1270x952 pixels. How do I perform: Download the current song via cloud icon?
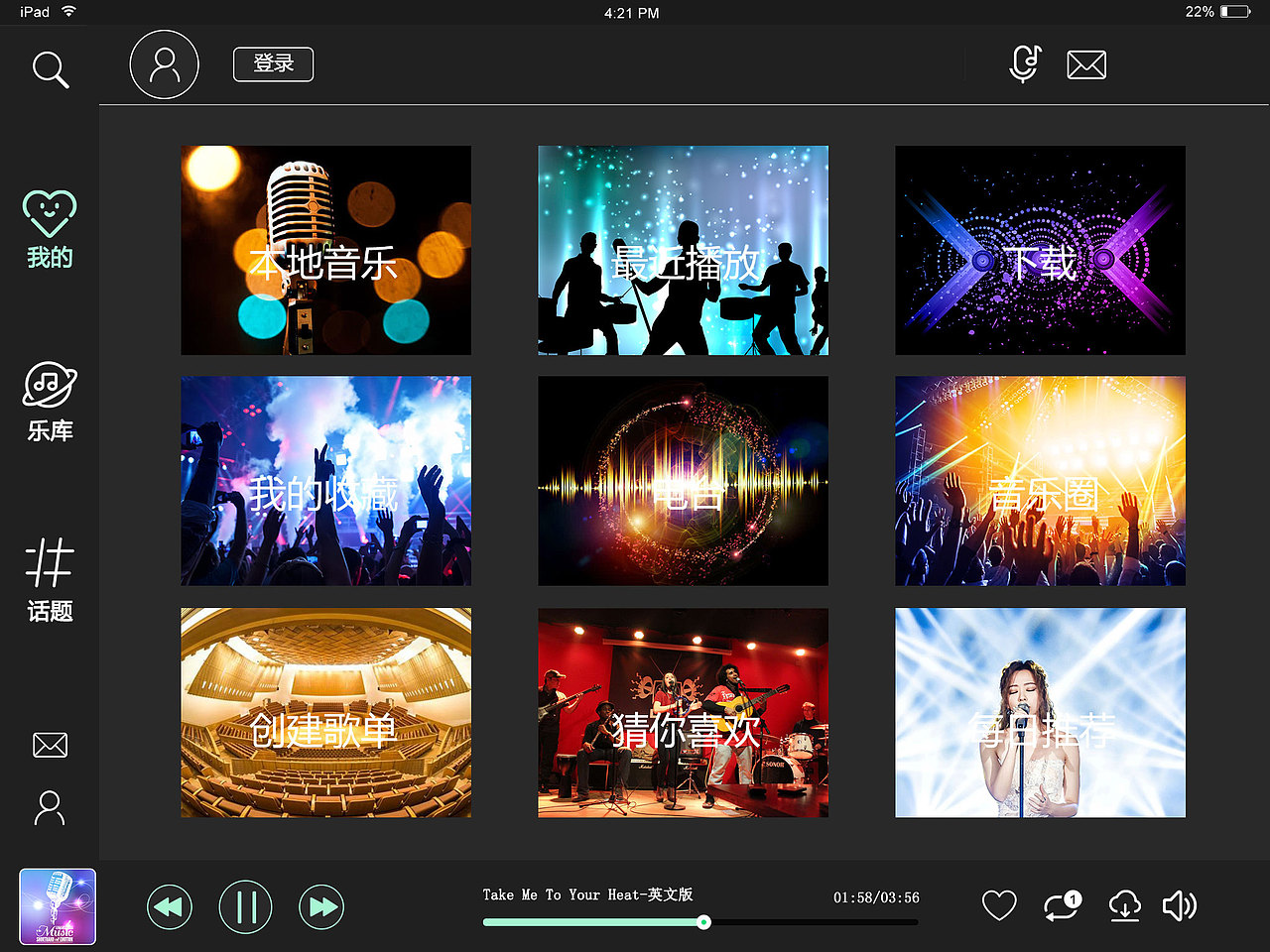[x=1124, y=905]
